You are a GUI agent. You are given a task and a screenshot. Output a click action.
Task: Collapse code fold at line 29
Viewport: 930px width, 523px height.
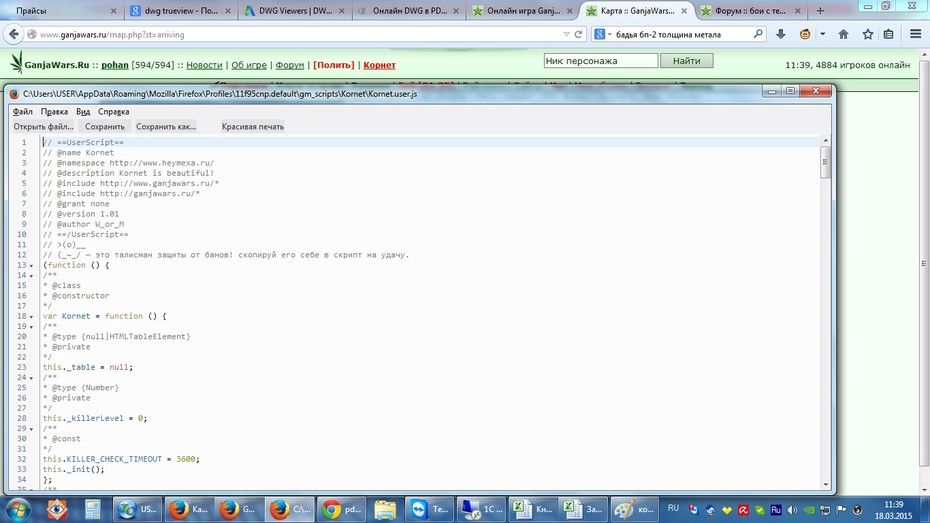pyautogui.click(x=31, y=429)
